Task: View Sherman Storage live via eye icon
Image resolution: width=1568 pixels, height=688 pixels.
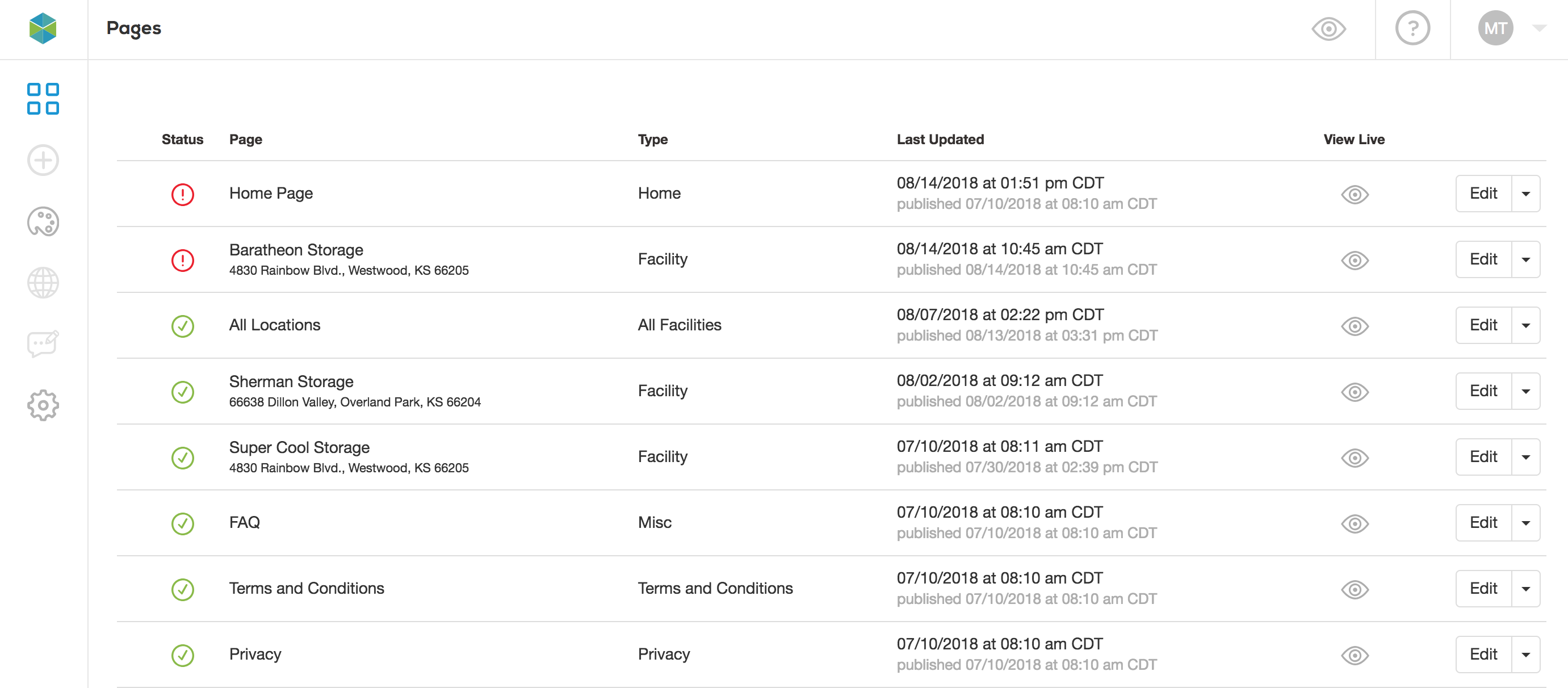Action: point(1355,392)
